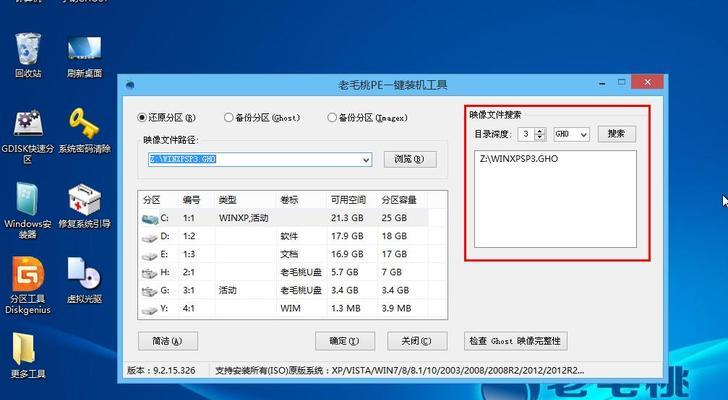Click drive icon of C: partition
Screen dimensions: 728x400
[x=150, y=218]
